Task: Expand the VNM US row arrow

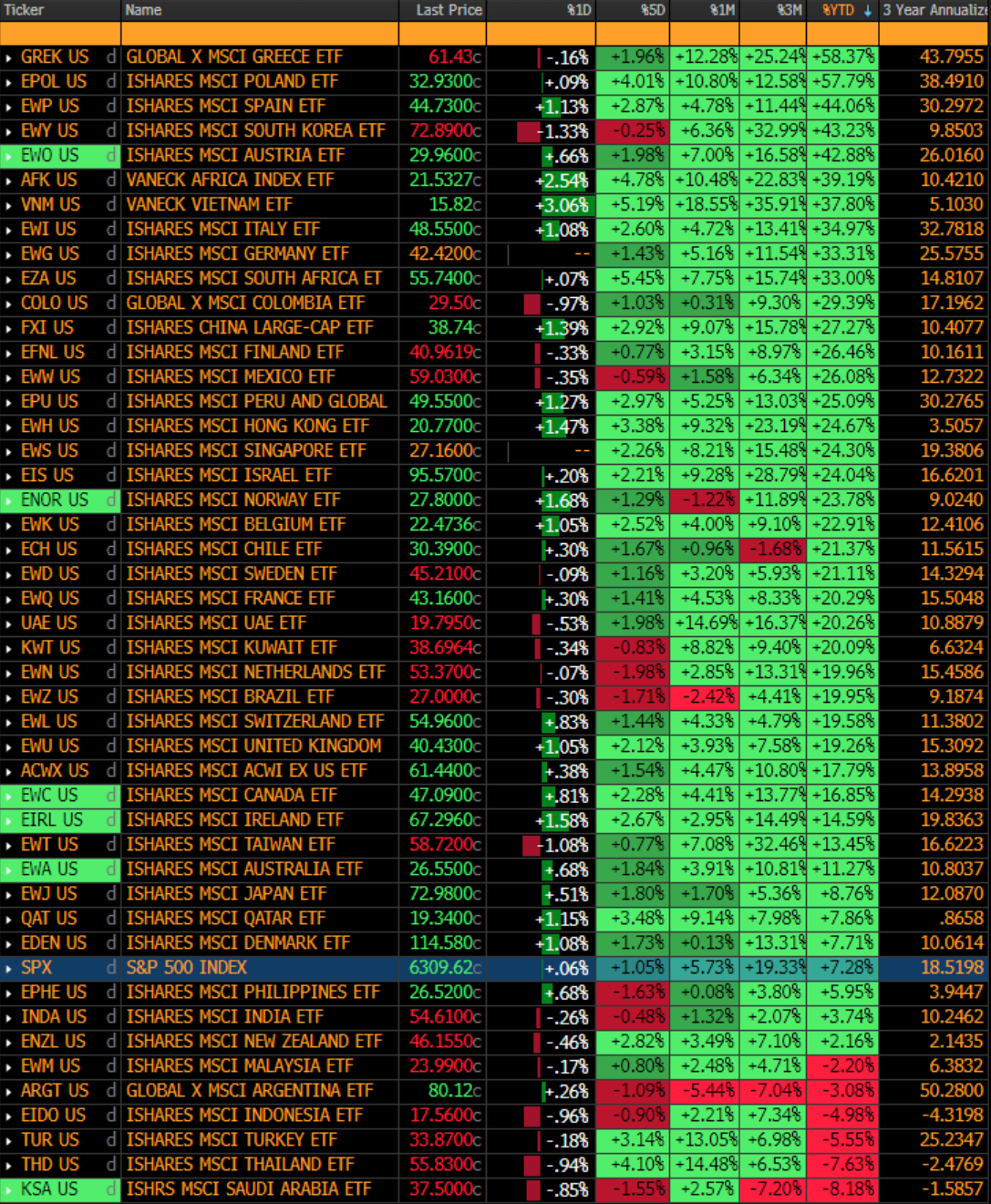Action: point(8,205)
